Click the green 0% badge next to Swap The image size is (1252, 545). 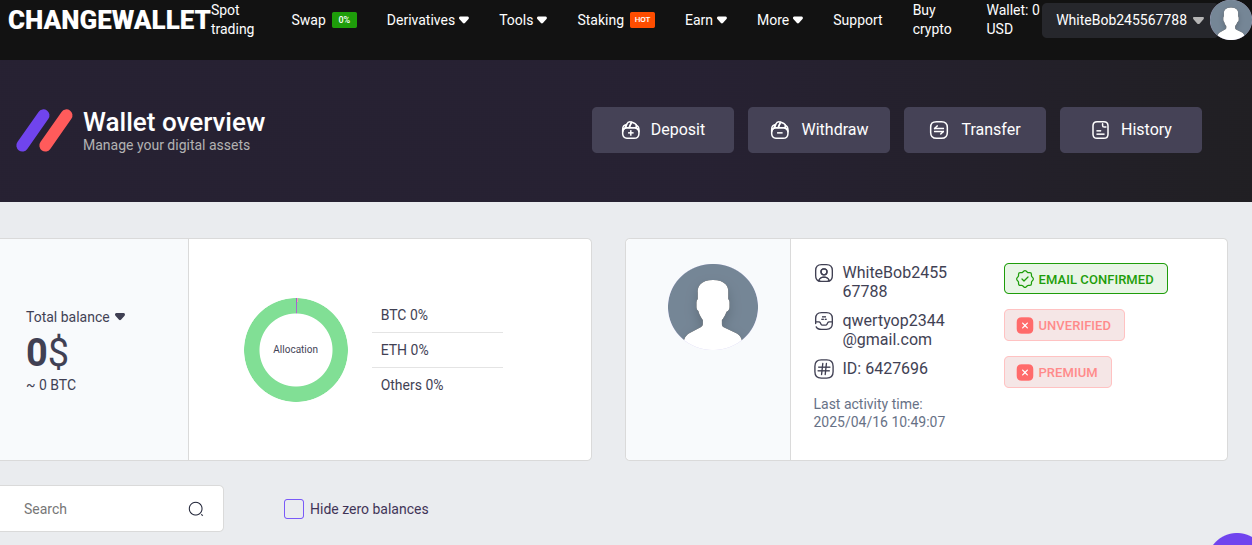point(344,20)
